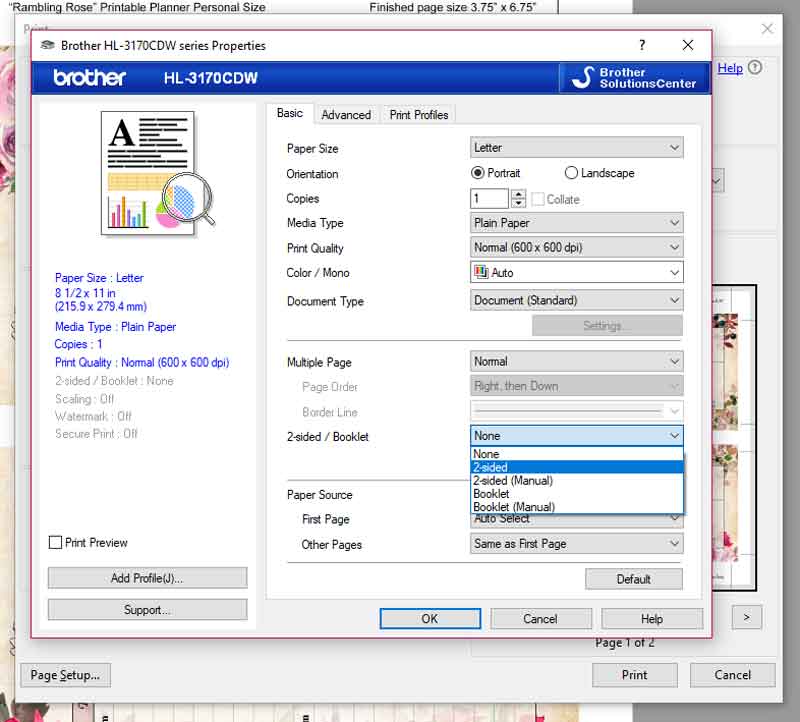Collapse the 2-sided / Booklet dropdown

pyautogui.click(x=577, y=436)
